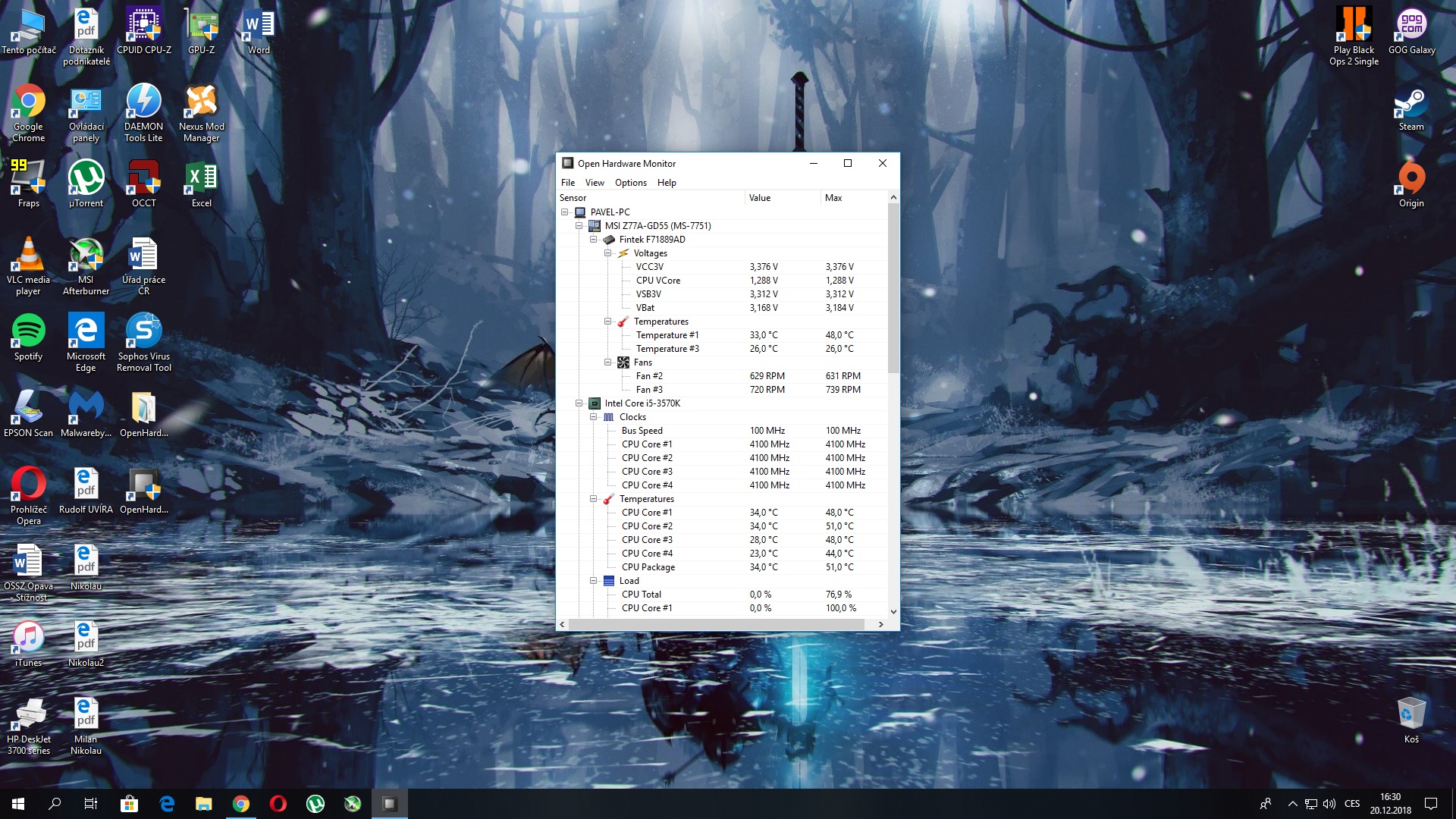Collapse the Voltages tree node
The image size is (1456, 819).
click(607, 253)
